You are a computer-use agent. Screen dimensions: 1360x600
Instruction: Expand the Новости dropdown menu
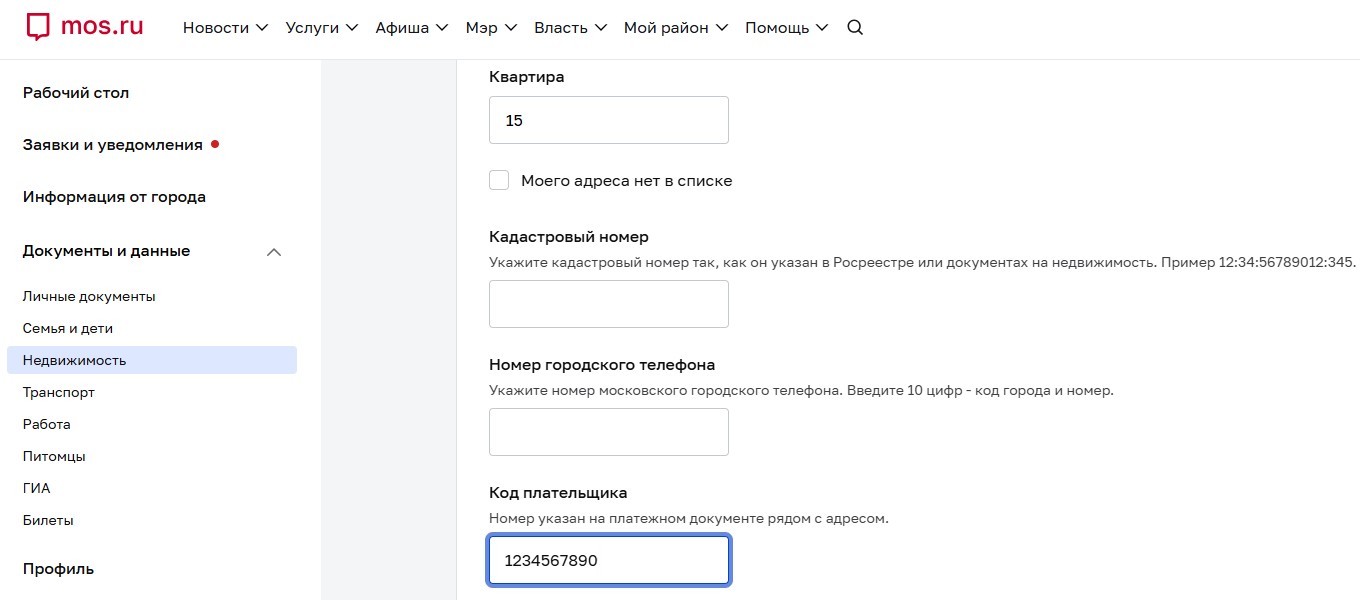225,28
